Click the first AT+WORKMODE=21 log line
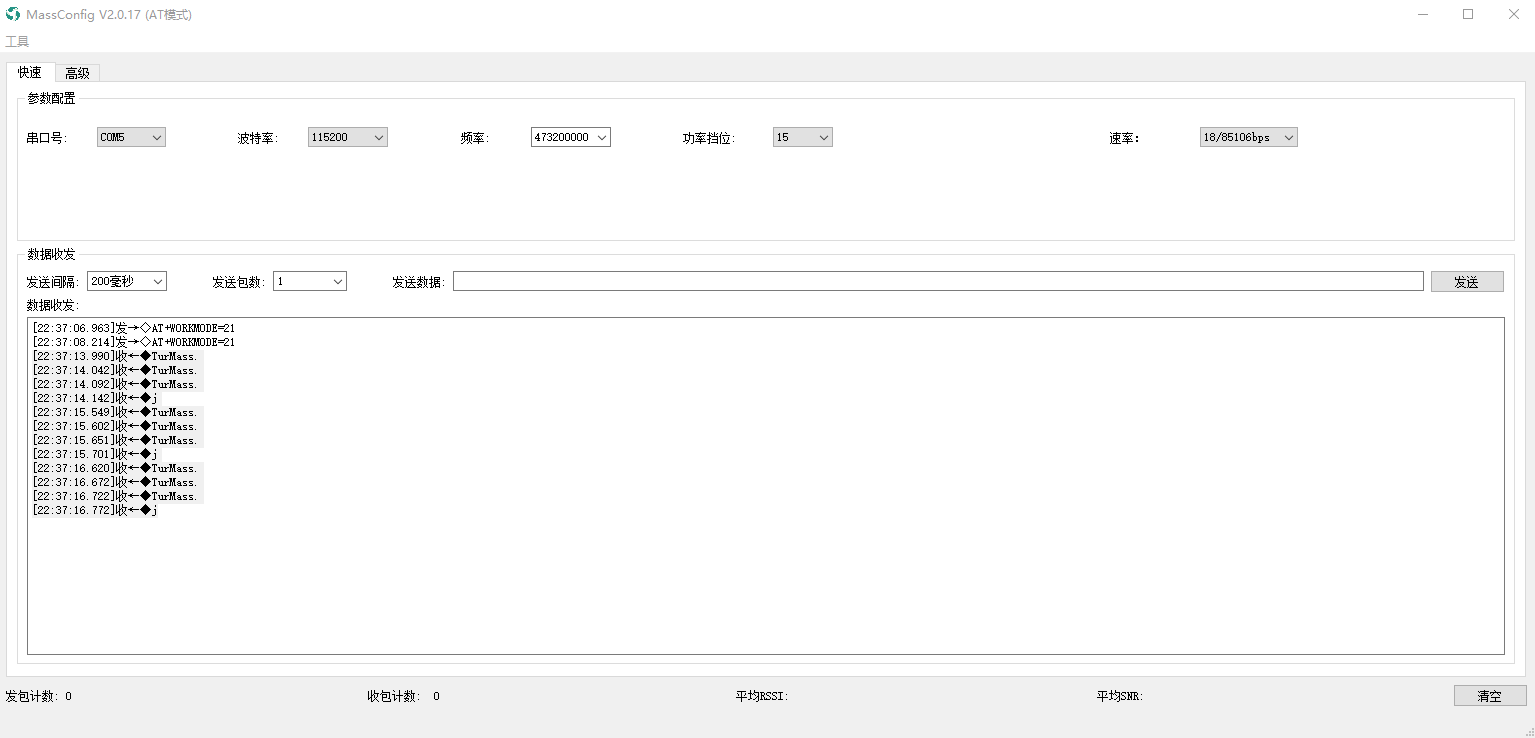1535x738 pixels. pos(134,328)
